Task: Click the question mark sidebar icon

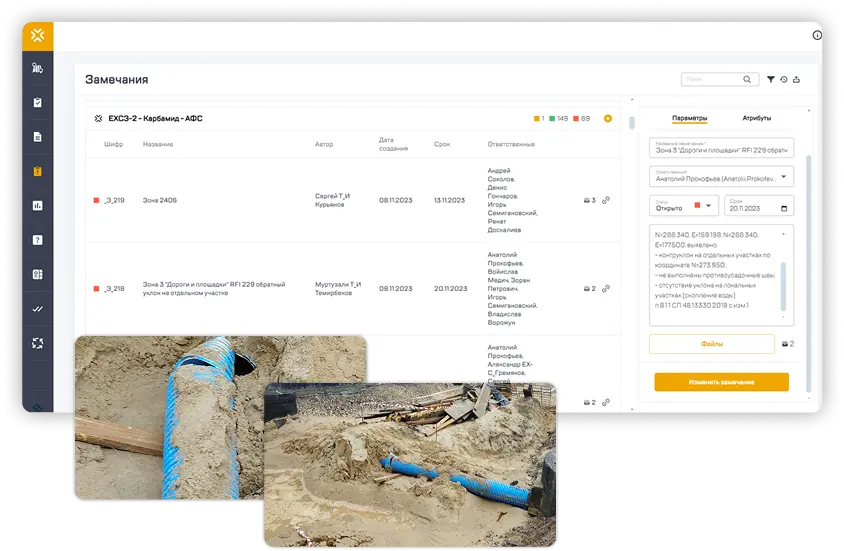Action: 38,240
